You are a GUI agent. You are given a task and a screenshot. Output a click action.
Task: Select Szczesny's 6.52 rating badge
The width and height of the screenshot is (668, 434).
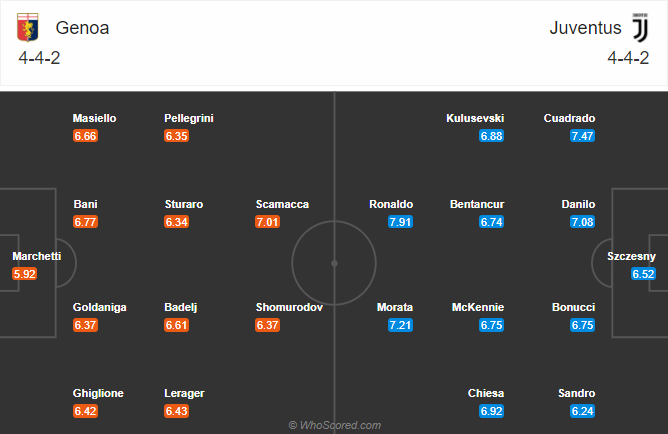(643, 274)
